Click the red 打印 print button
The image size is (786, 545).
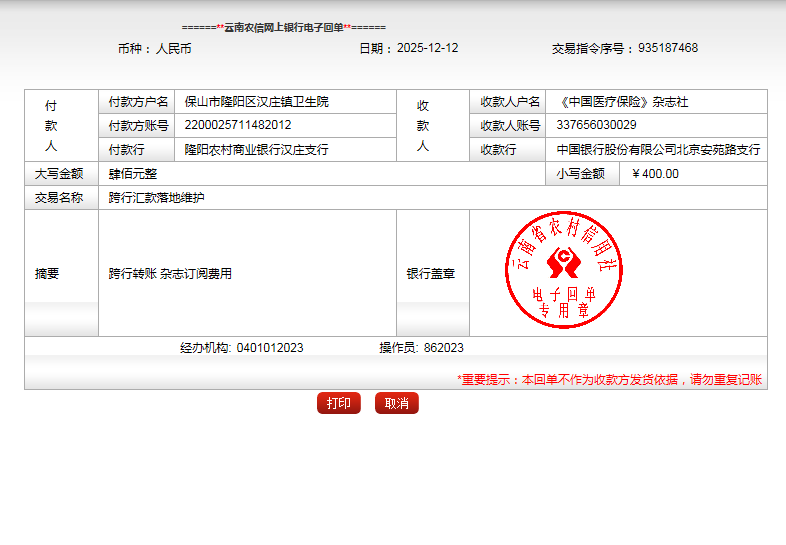(x=339, y=403)
